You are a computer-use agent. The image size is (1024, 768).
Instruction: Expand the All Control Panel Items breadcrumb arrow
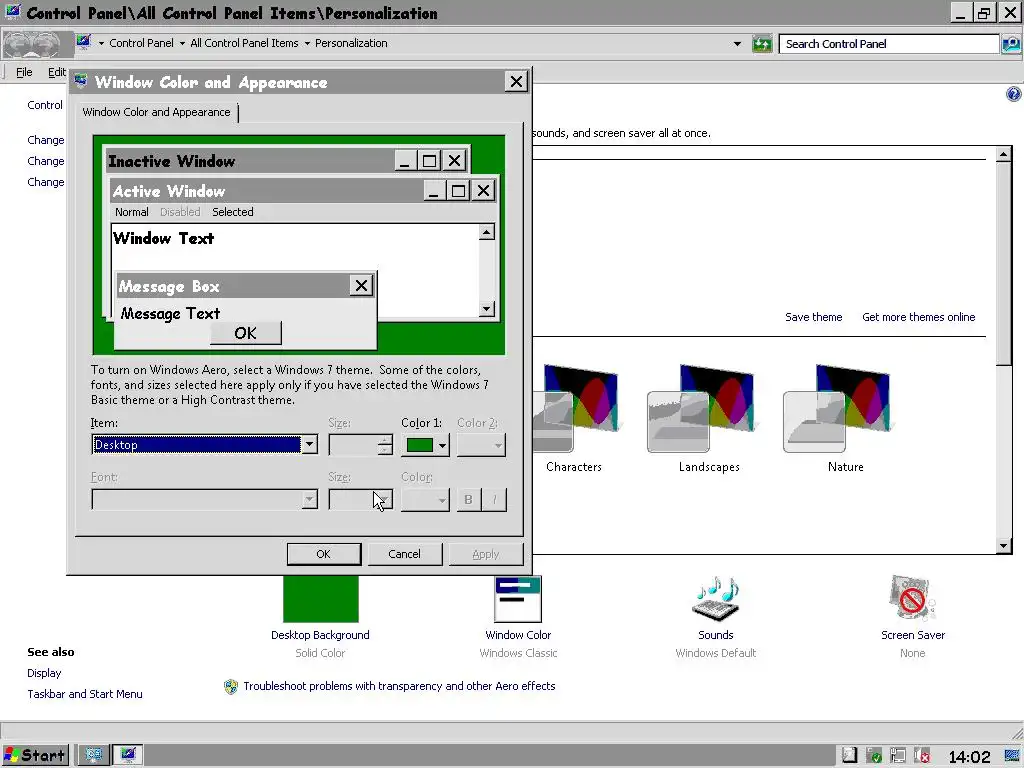pyautogui.click(x=307, y=44)
